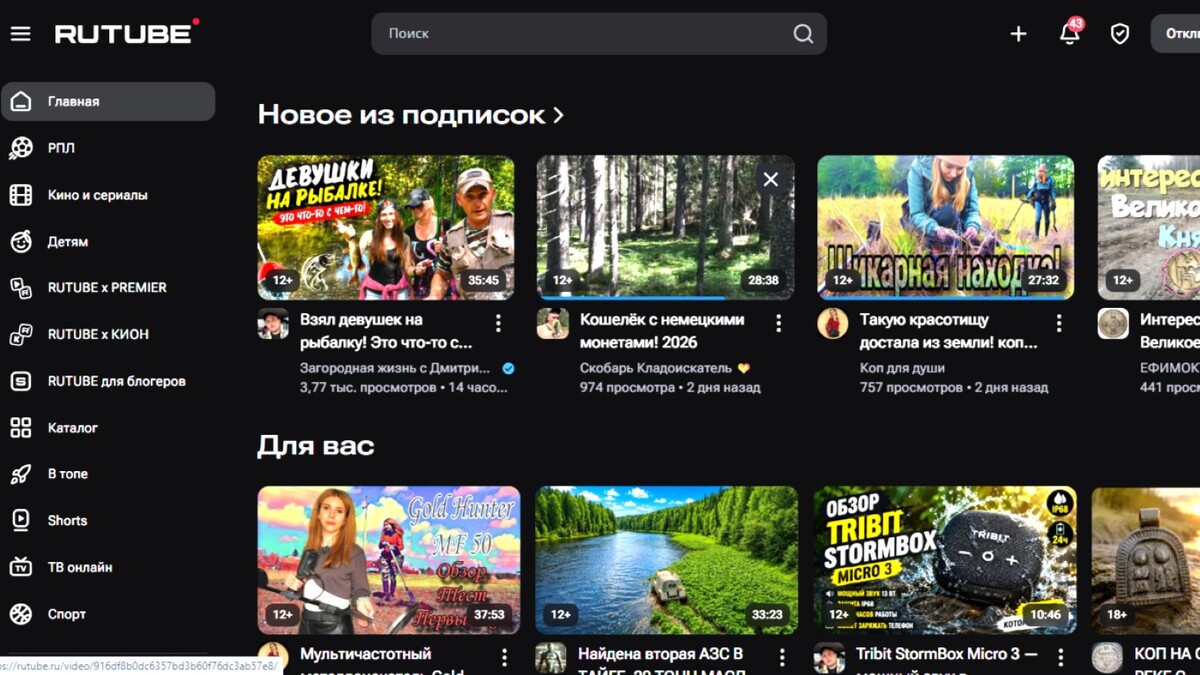Click the Кино и сериалы film icon

[x=21, y=195]
